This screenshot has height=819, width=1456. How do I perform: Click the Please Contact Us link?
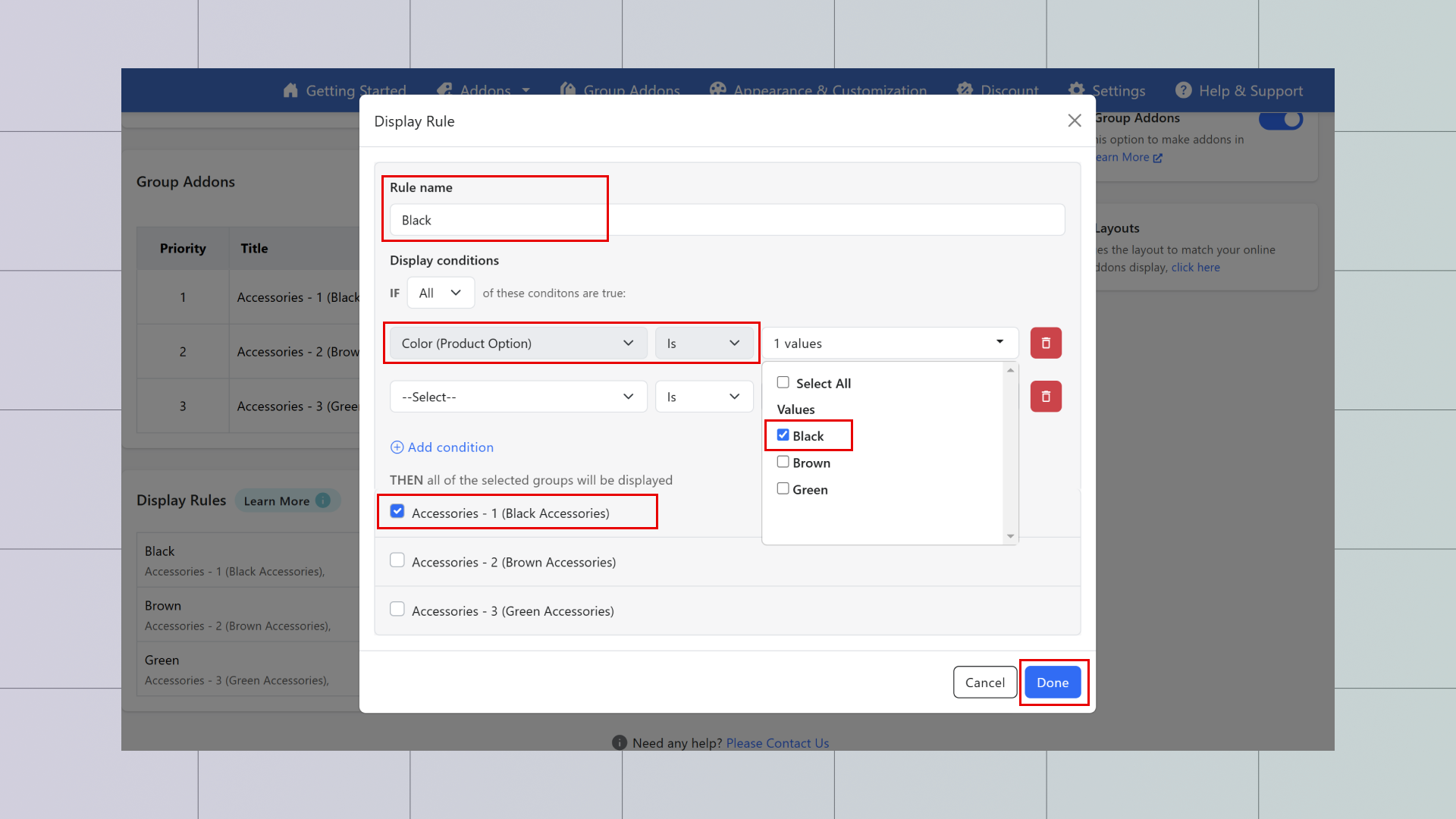tap(777, 743)
